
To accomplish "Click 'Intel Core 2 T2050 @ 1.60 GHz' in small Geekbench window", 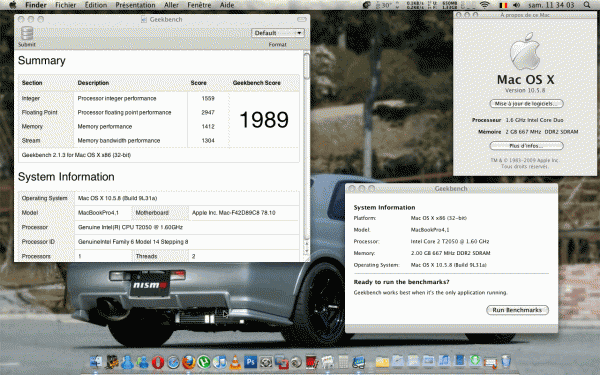I will click(x=450, y=241).
